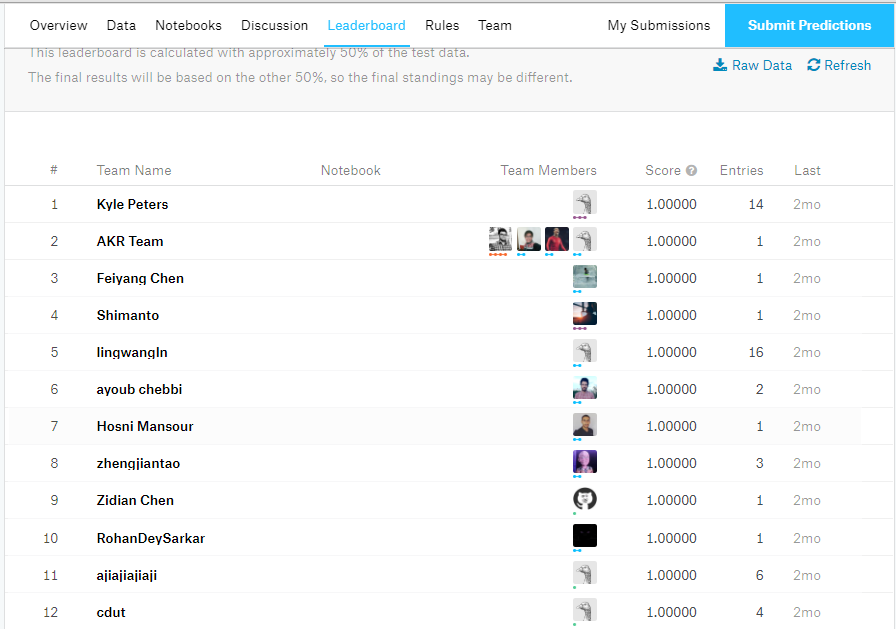Viewport: 896px width, 629px height.
Task: Open the Kyle Peters team name
Action: click(132, 205)
